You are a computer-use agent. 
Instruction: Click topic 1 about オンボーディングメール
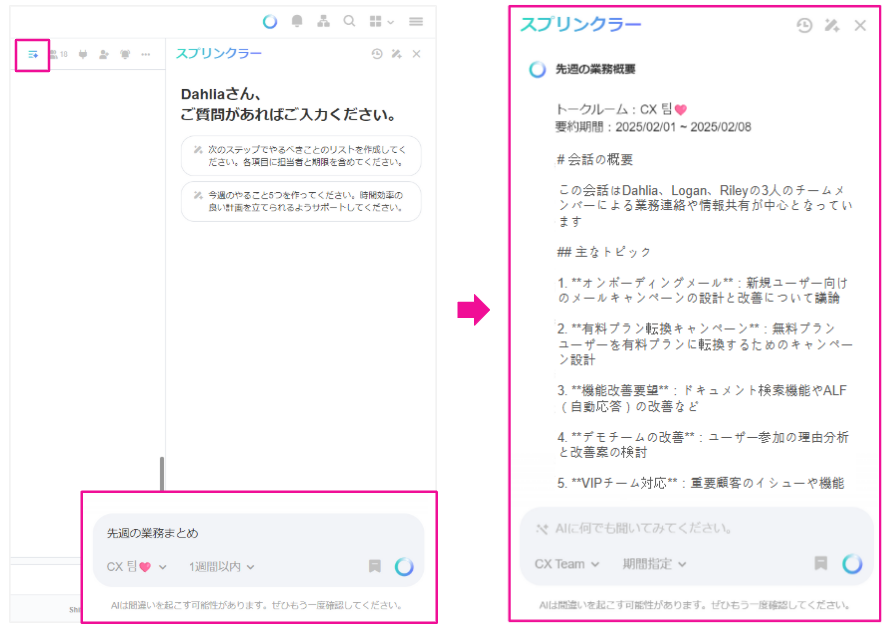tap(703, 290)
